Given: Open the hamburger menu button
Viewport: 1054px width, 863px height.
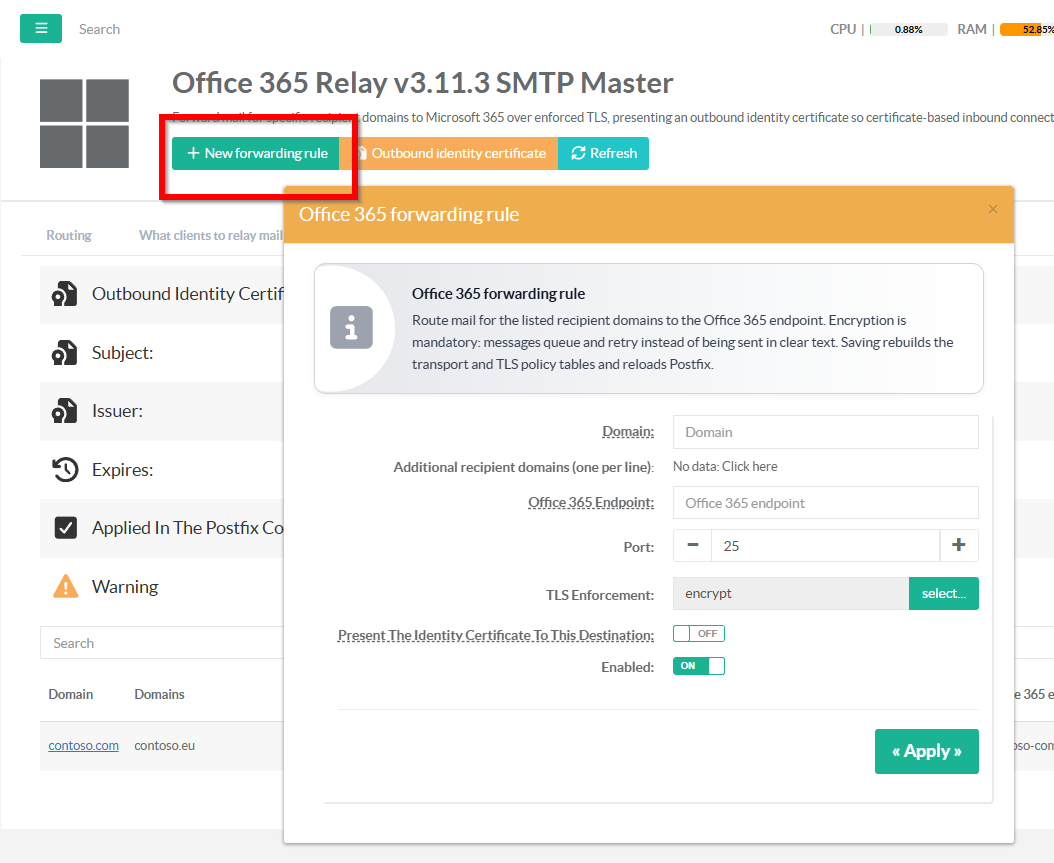Looking at the screenshot, I should coord(41,28).
